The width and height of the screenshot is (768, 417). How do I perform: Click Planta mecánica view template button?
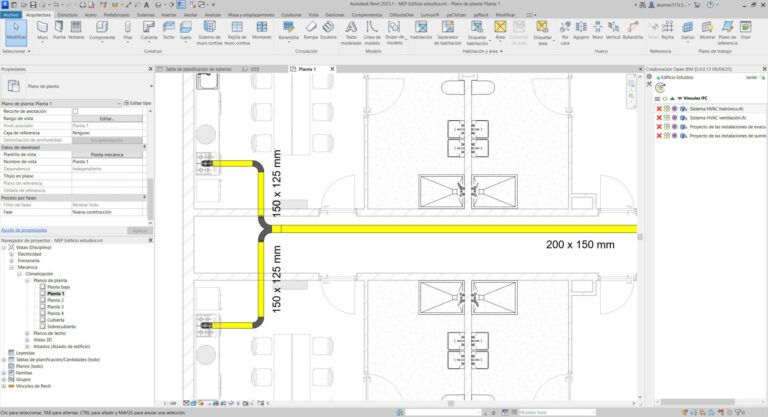[x=107, y=154]
